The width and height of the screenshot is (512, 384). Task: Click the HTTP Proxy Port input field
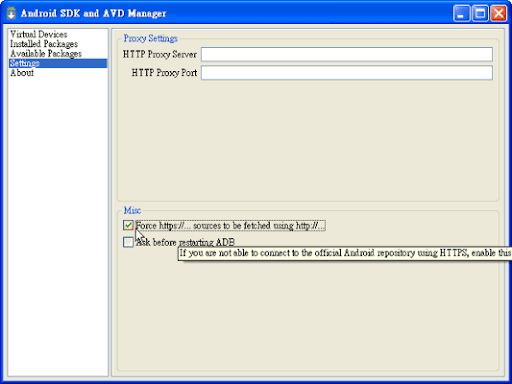click(347, 73)
